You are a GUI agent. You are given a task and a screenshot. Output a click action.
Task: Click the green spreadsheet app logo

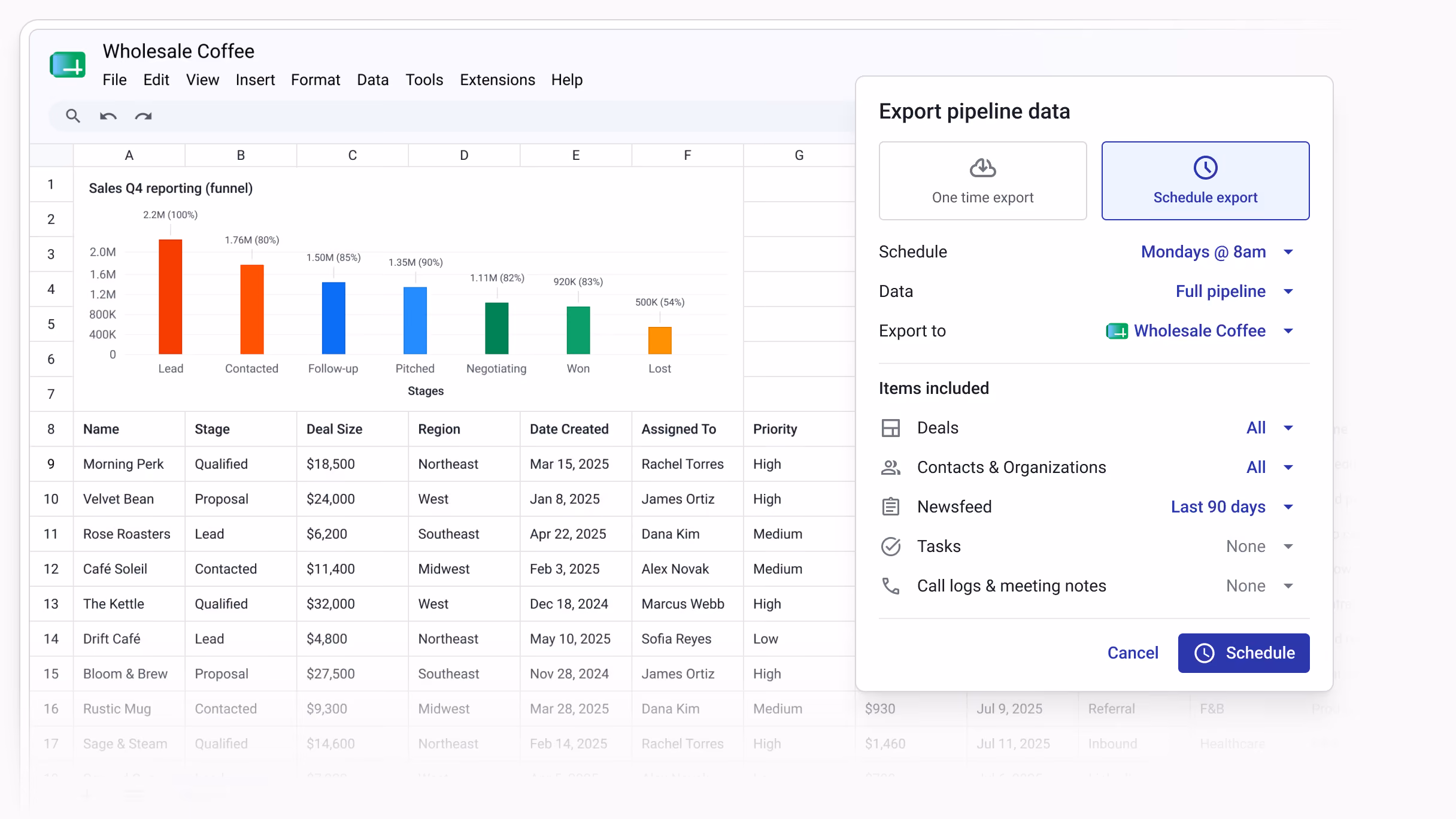67,65
